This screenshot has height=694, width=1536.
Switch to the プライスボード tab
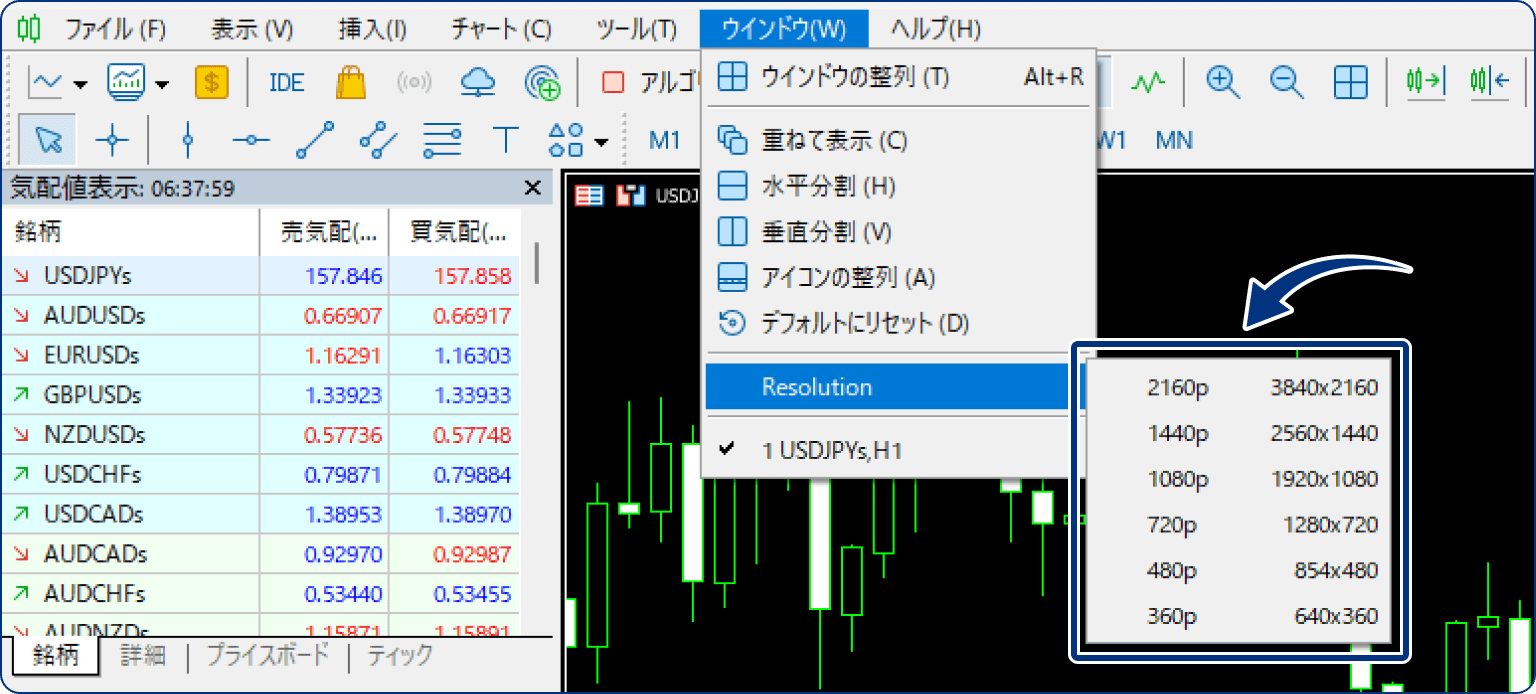pyautogui.click(x=267, y=656)
